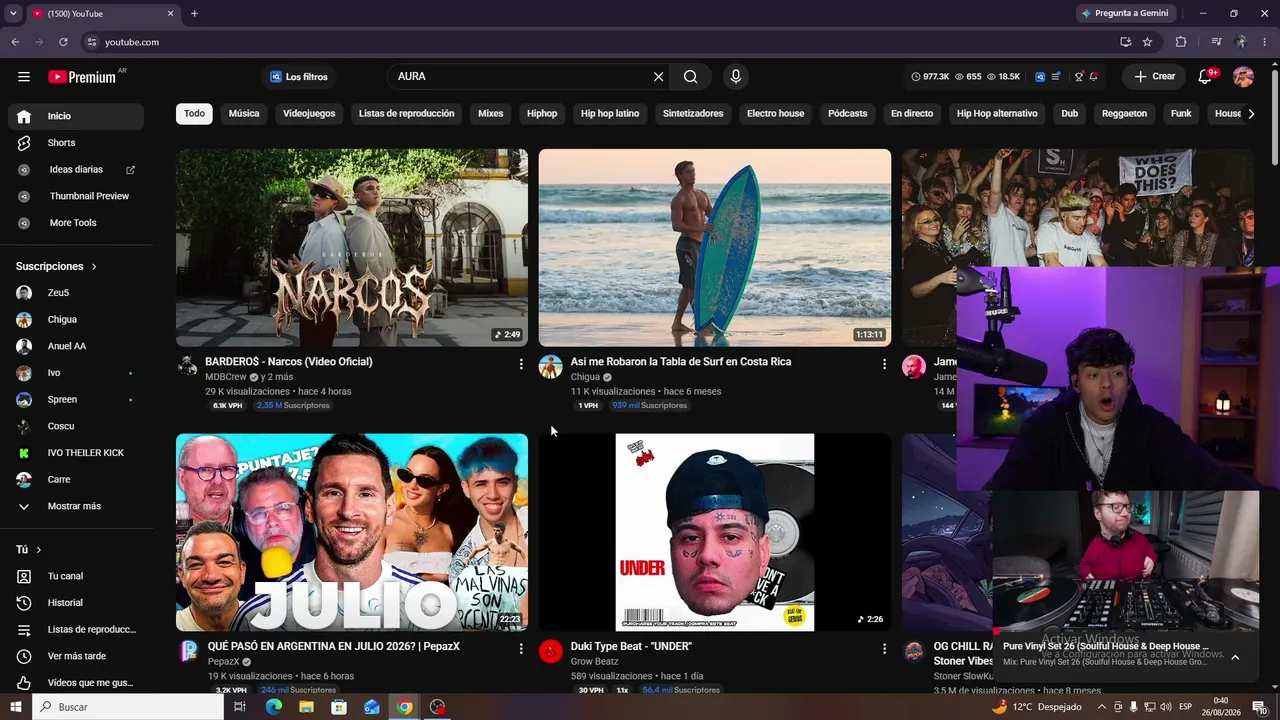This screenshot has width=1280, height=720.
Task: Select the Videojuegos filter chip
Action: coord(309,114)
